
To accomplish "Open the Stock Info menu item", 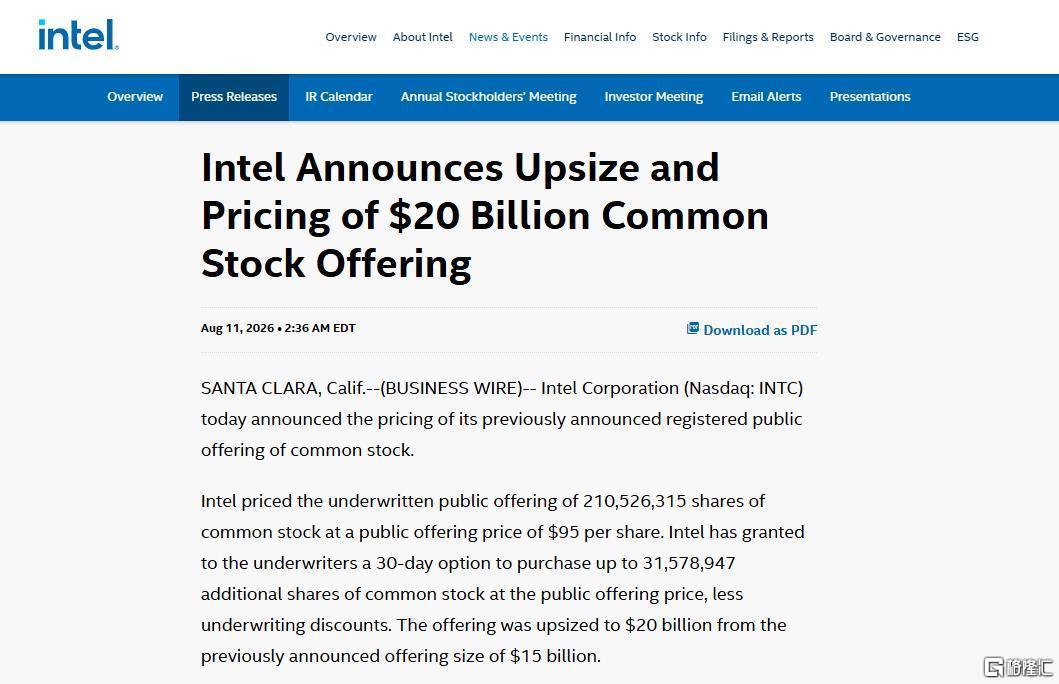I will [x=679, y=37].
